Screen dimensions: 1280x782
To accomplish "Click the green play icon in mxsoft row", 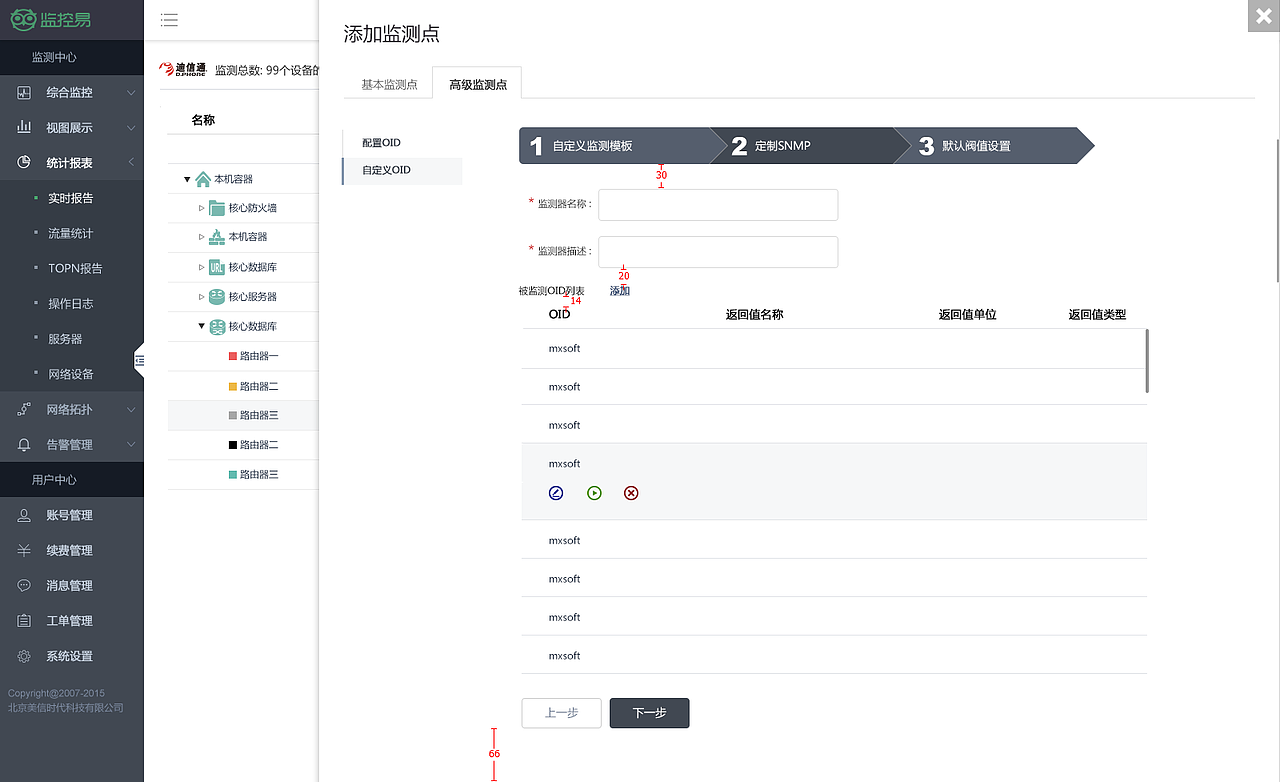I will click(x=594, y=493).
